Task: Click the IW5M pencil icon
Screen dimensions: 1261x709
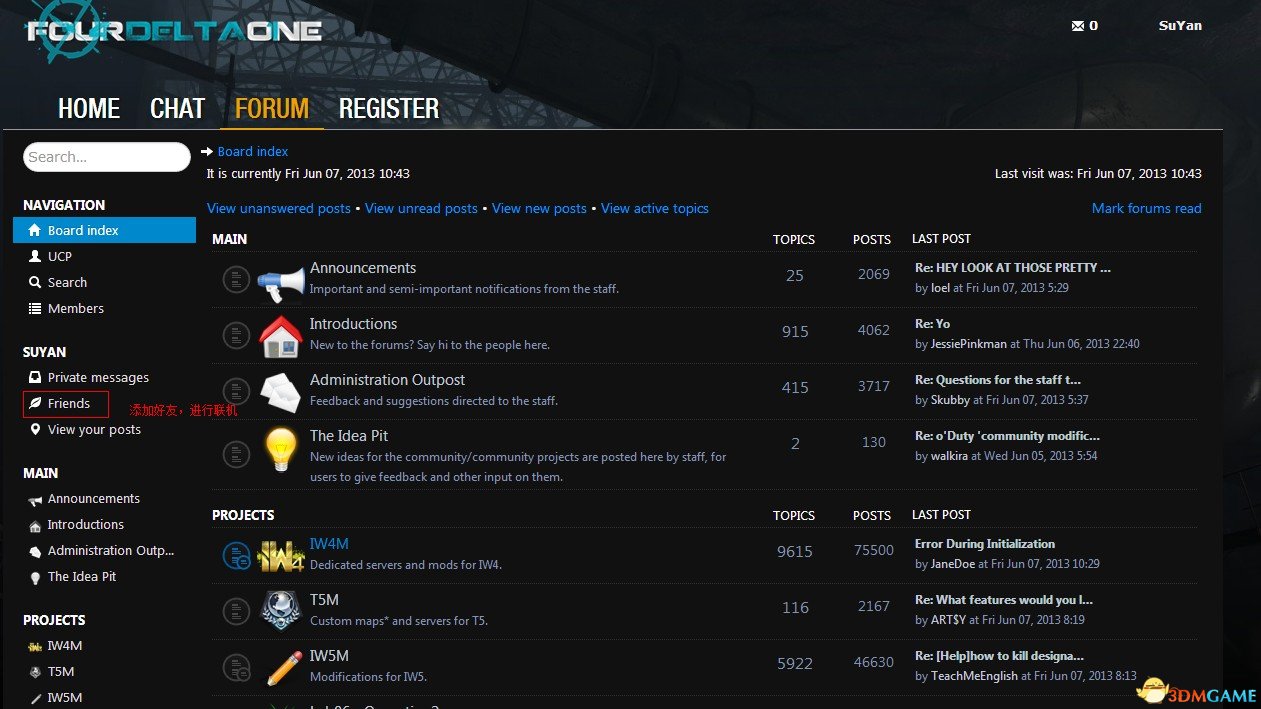Action: click(x=283, y=666)
